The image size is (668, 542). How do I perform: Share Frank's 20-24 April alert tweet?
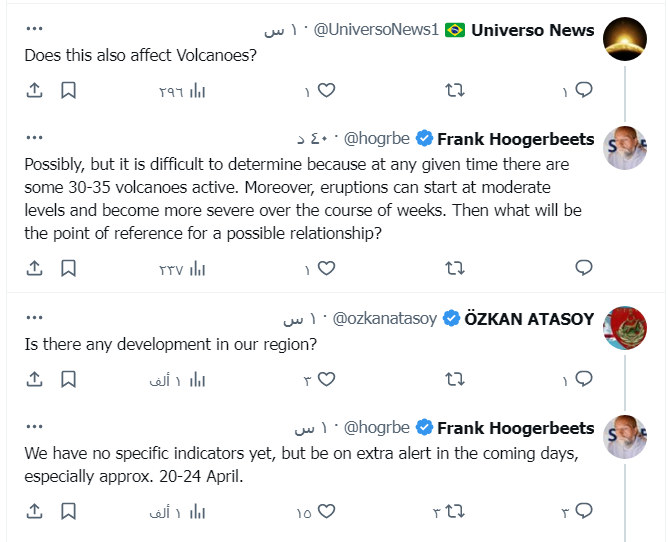pyautogui.click(x=34, y=512)
